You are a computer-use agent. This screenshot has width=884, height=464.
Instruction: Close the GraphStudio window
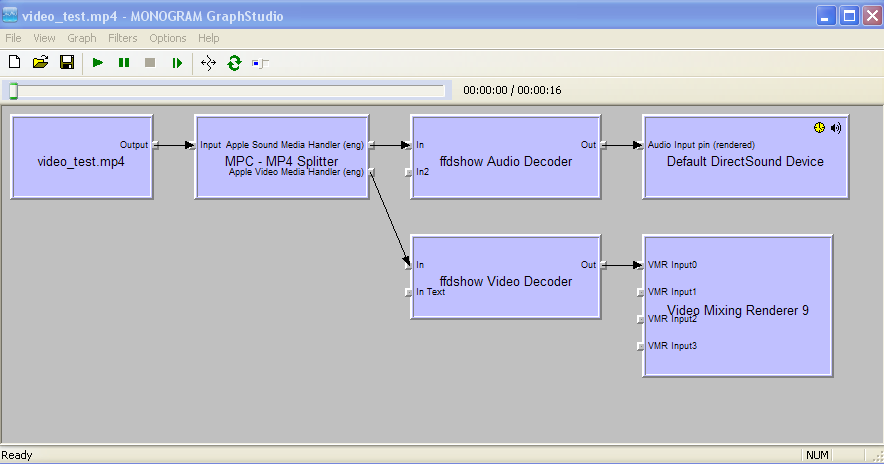coord(872,16)
